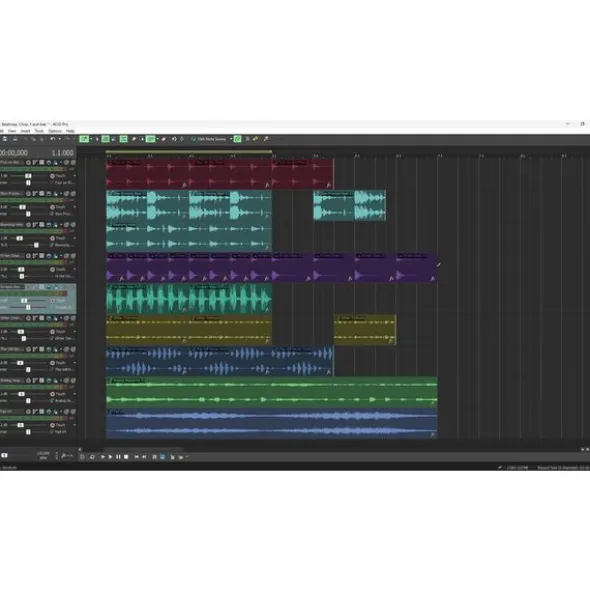Open the View menu
The image size is (590, 591).
pyautogui.click(x=12, y=131)
